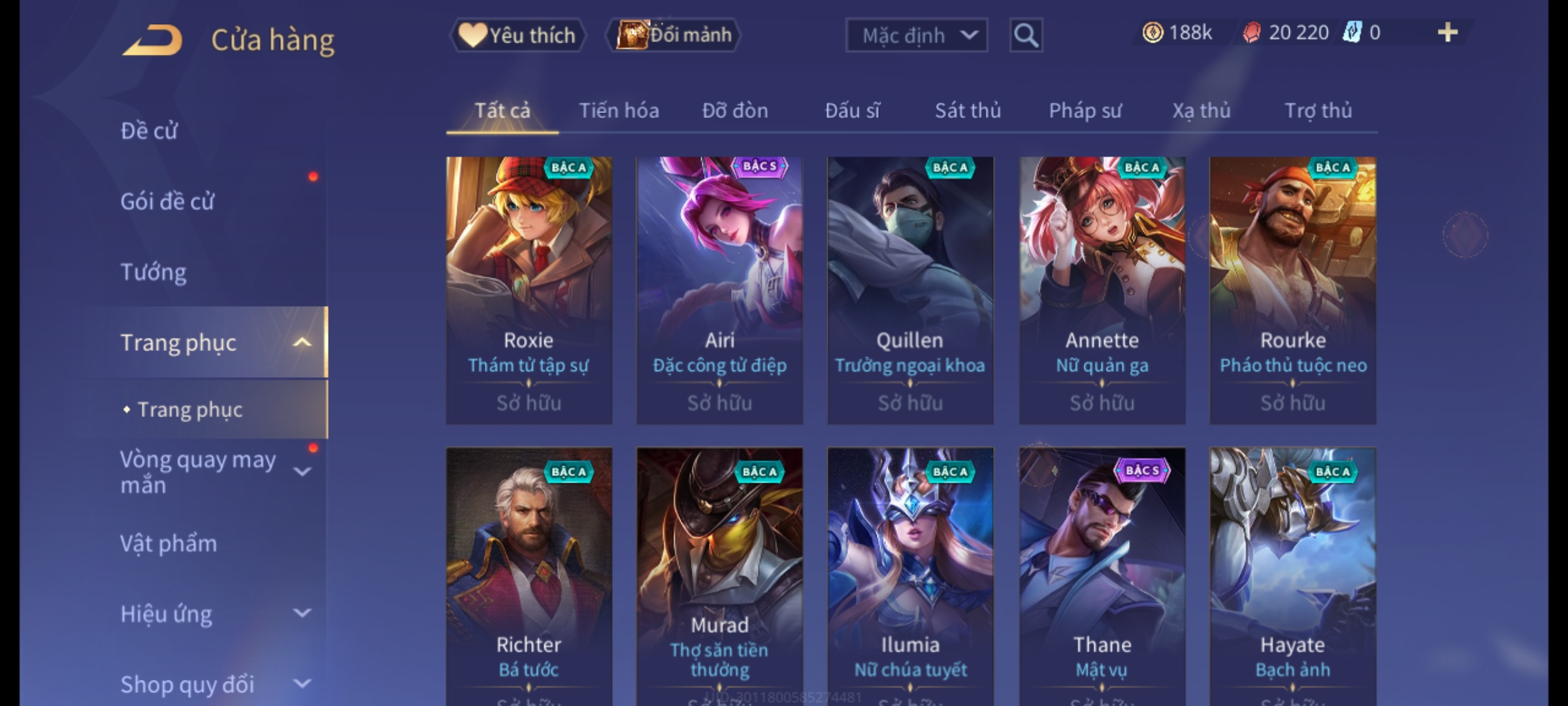This screenshot has height=706, width=1568.
Task: Collapse the Trang phục menu section
Action: (x=302, y=342)
